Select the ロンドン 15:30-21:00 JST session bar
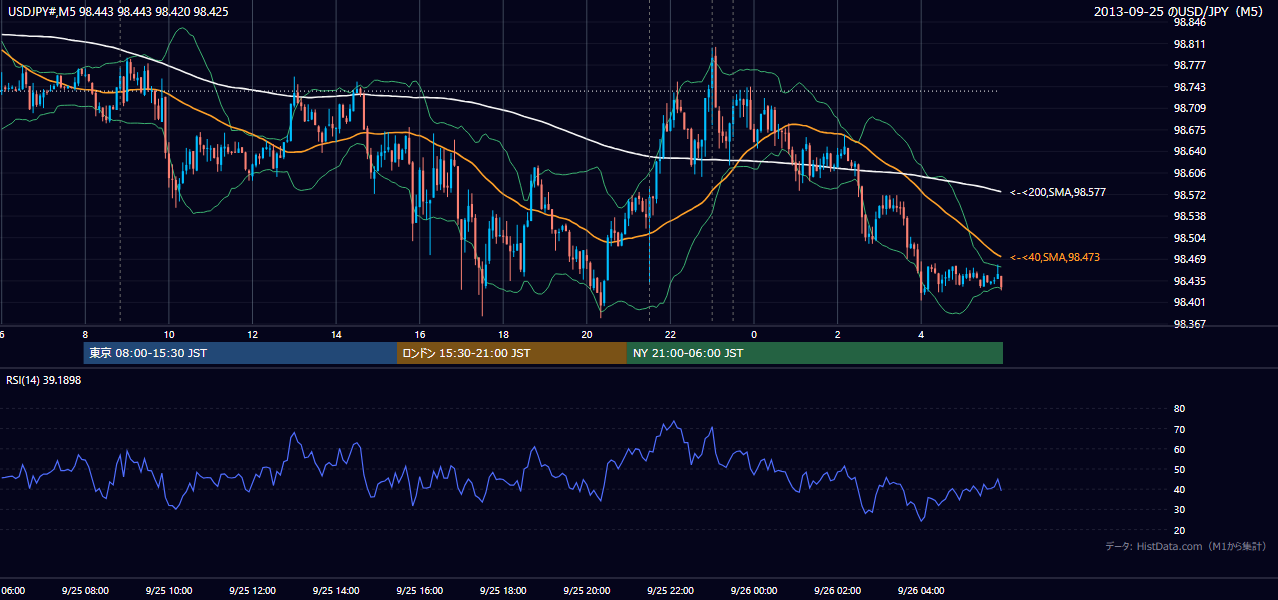 (512, 353)
